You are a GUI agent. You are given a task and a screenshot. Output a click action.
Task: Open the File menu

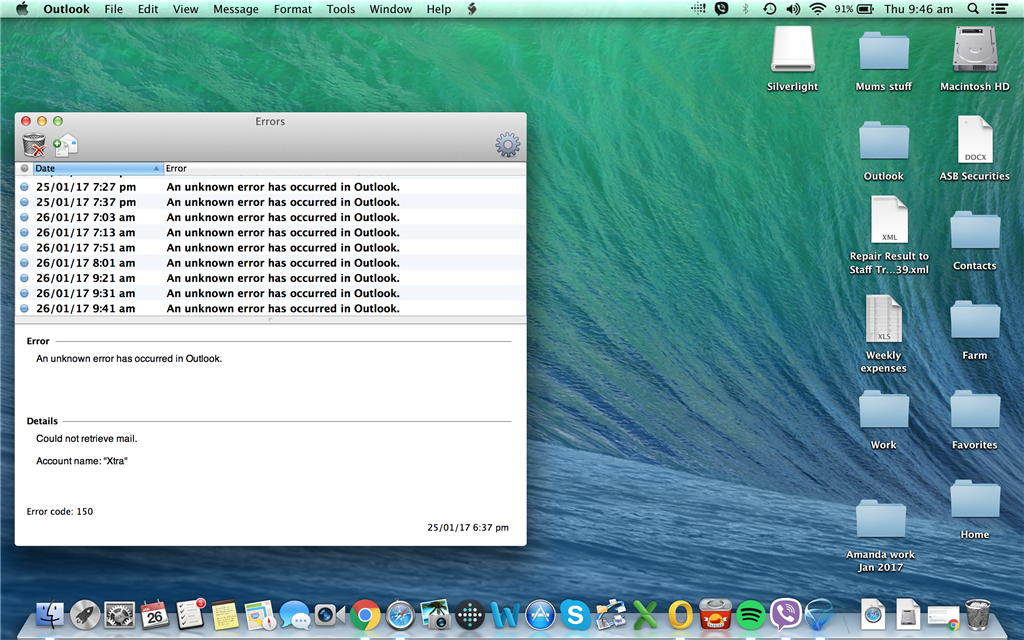tap(114, 9)
